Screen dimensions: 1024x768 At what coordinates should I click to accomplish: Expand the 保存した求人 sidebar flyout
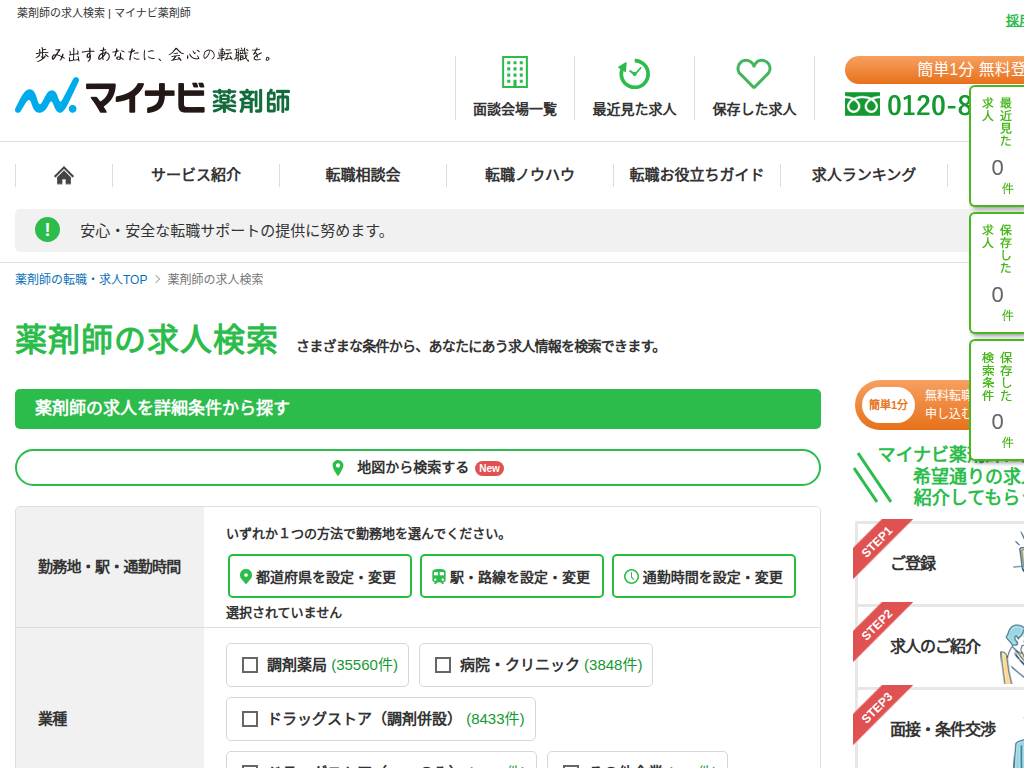tap(997, 271)
